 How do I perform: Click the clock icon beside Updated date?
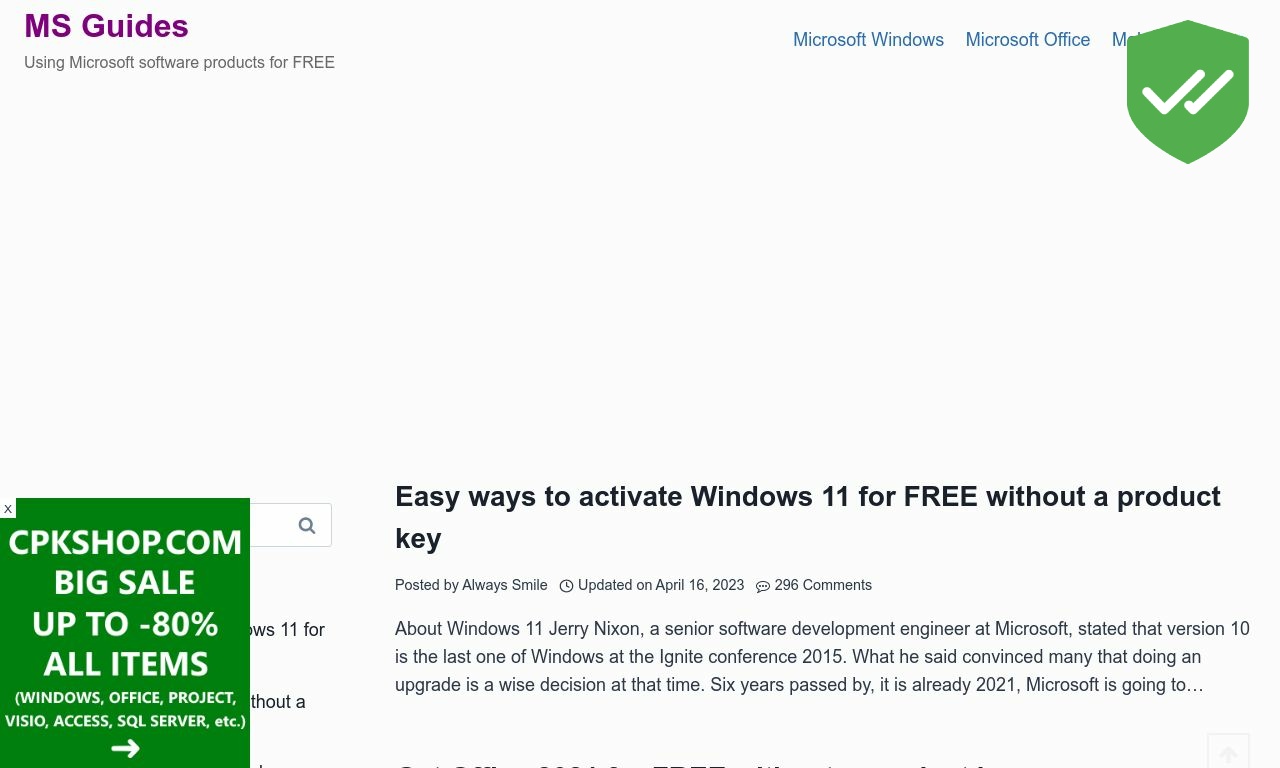566,586
